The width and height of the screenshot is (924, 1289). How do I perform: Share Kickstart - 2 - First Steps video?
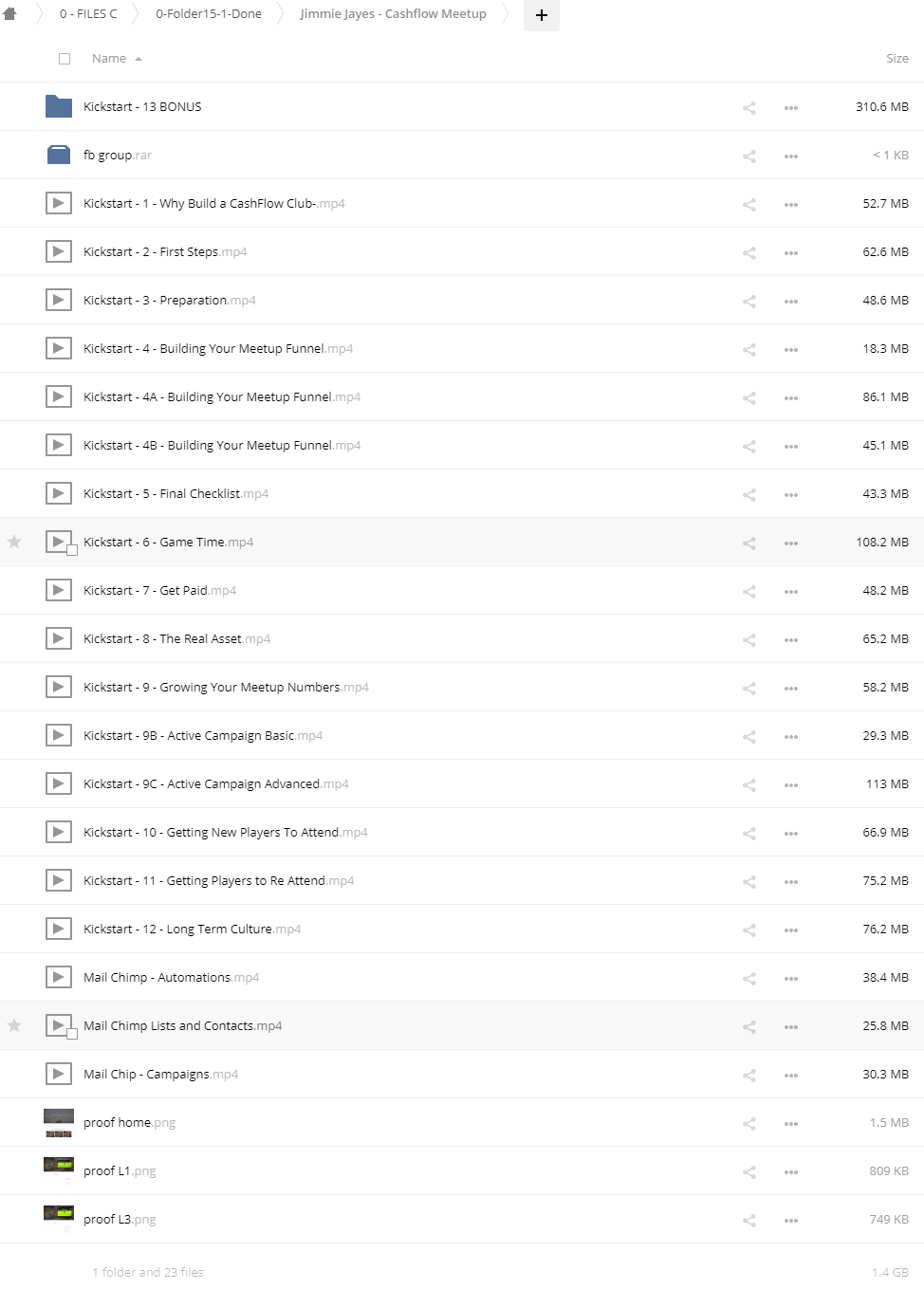coord(749,253)
